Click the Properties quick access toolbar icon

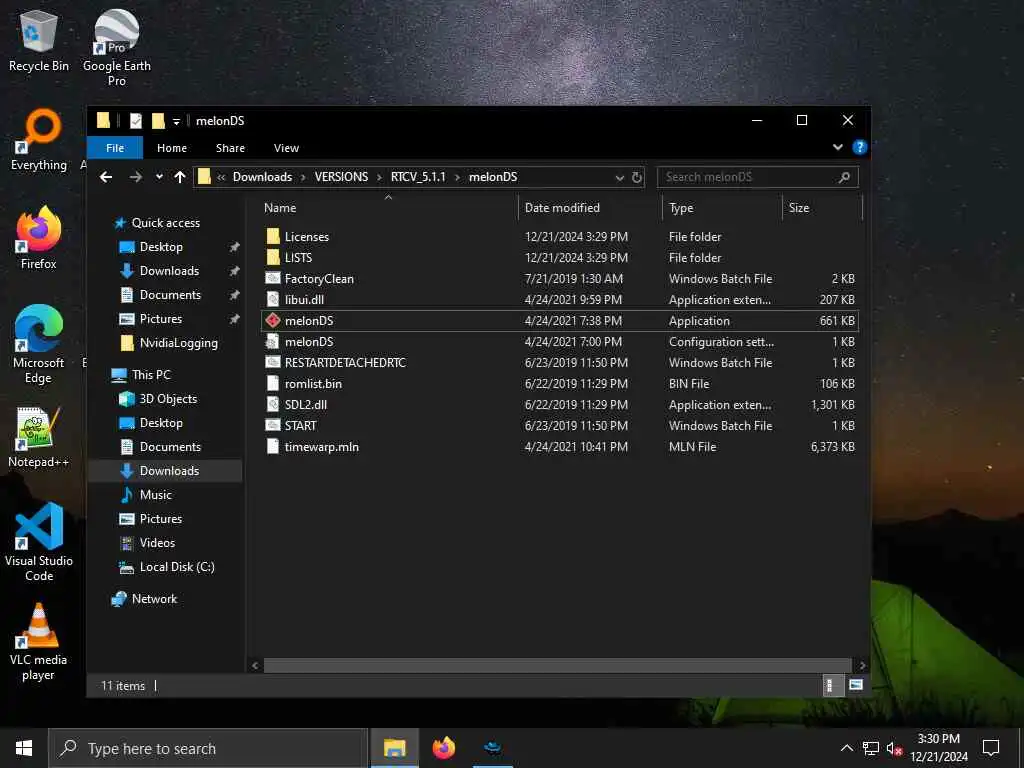[136, 121]
